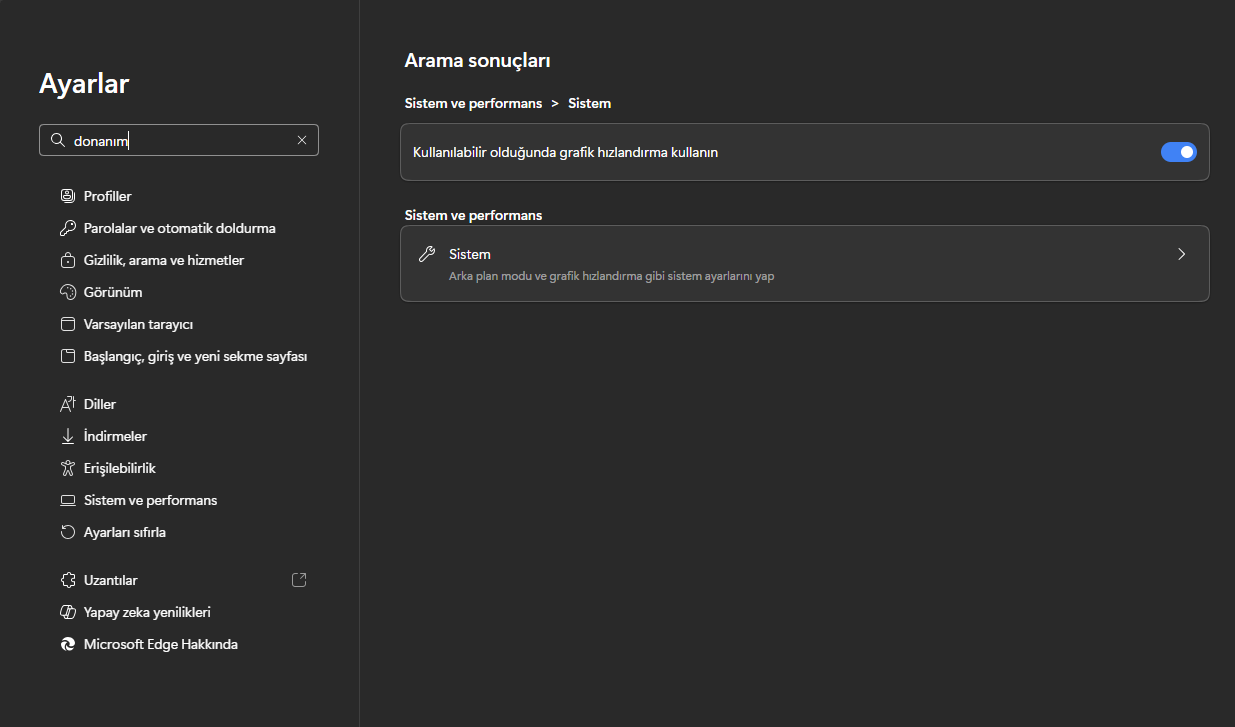Open Yapay zeka yenilikleri page
Image resolution: width=1235 pixels, height=727 pixels.
[147, 612]
